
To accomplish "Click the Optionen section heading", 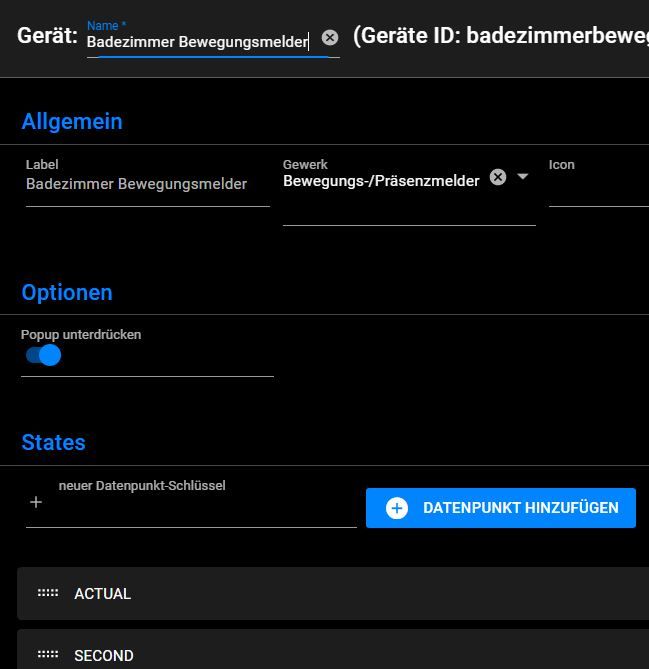I will coord(67,293).
